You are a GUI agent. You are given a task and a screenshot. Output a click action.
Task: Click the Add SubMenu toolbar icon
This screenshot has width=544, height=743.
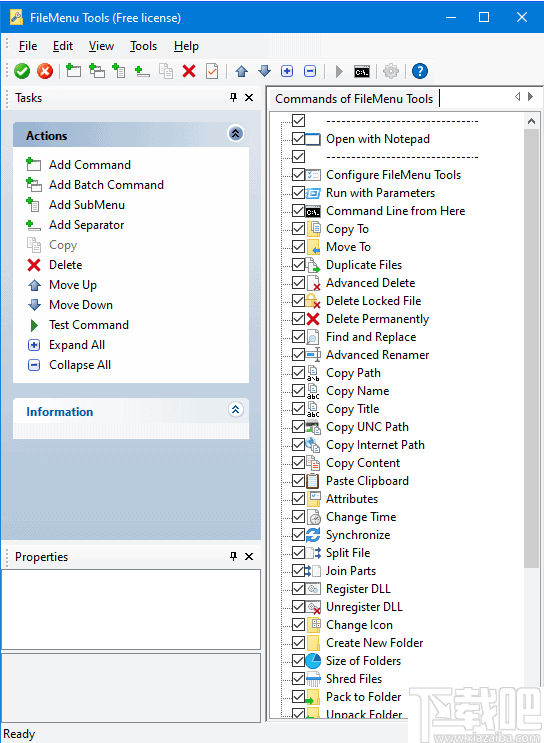point(118,71)
